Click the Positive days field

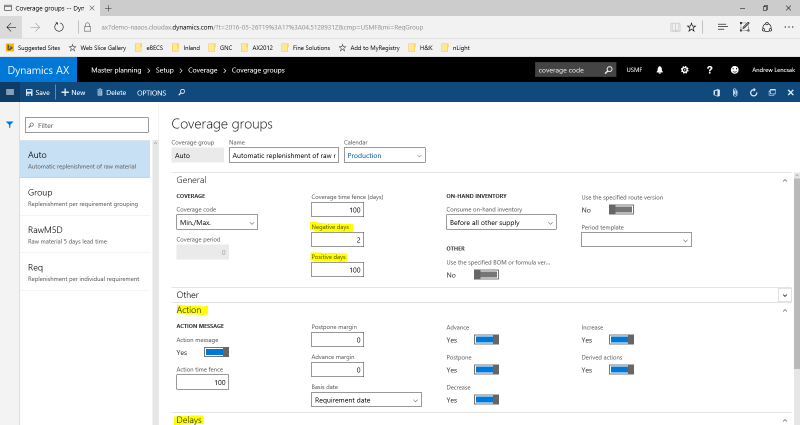click(x=337, y=270)
